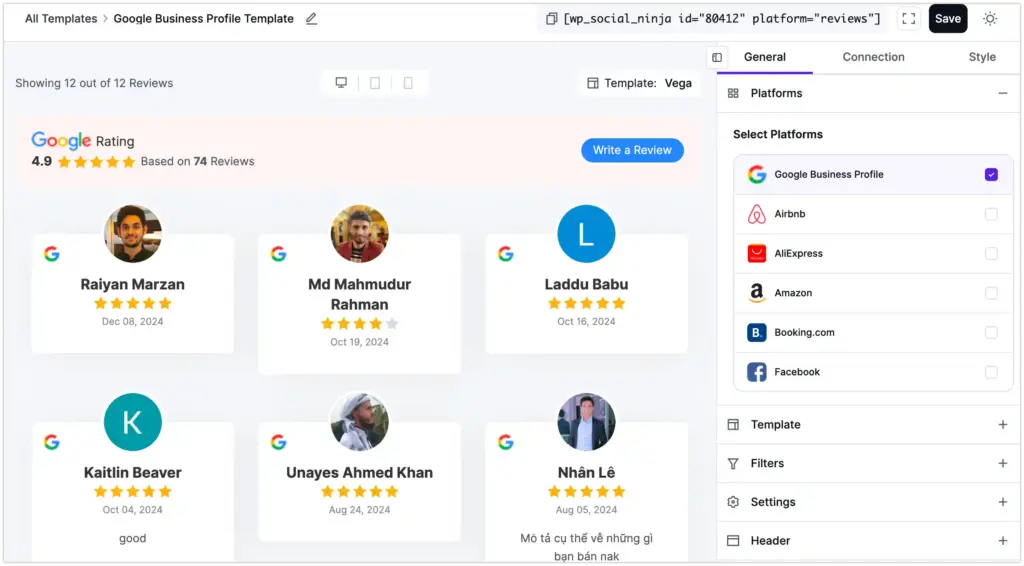
Task: Click Showing 12 out of 12 Reviews
Action: pos(94,84)
